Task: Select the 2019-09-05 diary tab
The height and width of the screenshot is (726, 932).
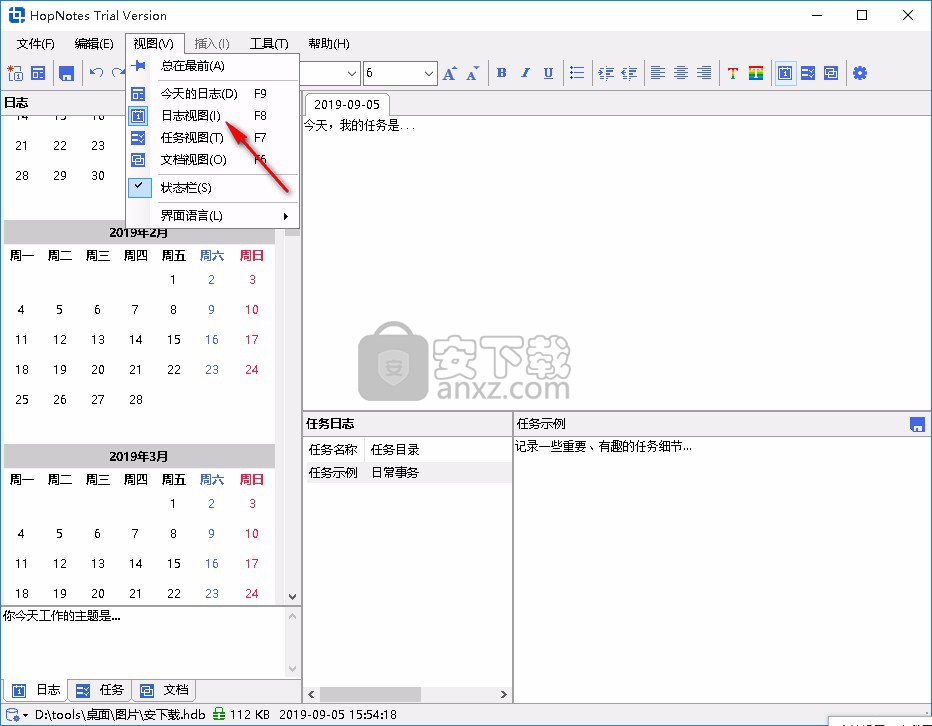Action: pos(347,105)
